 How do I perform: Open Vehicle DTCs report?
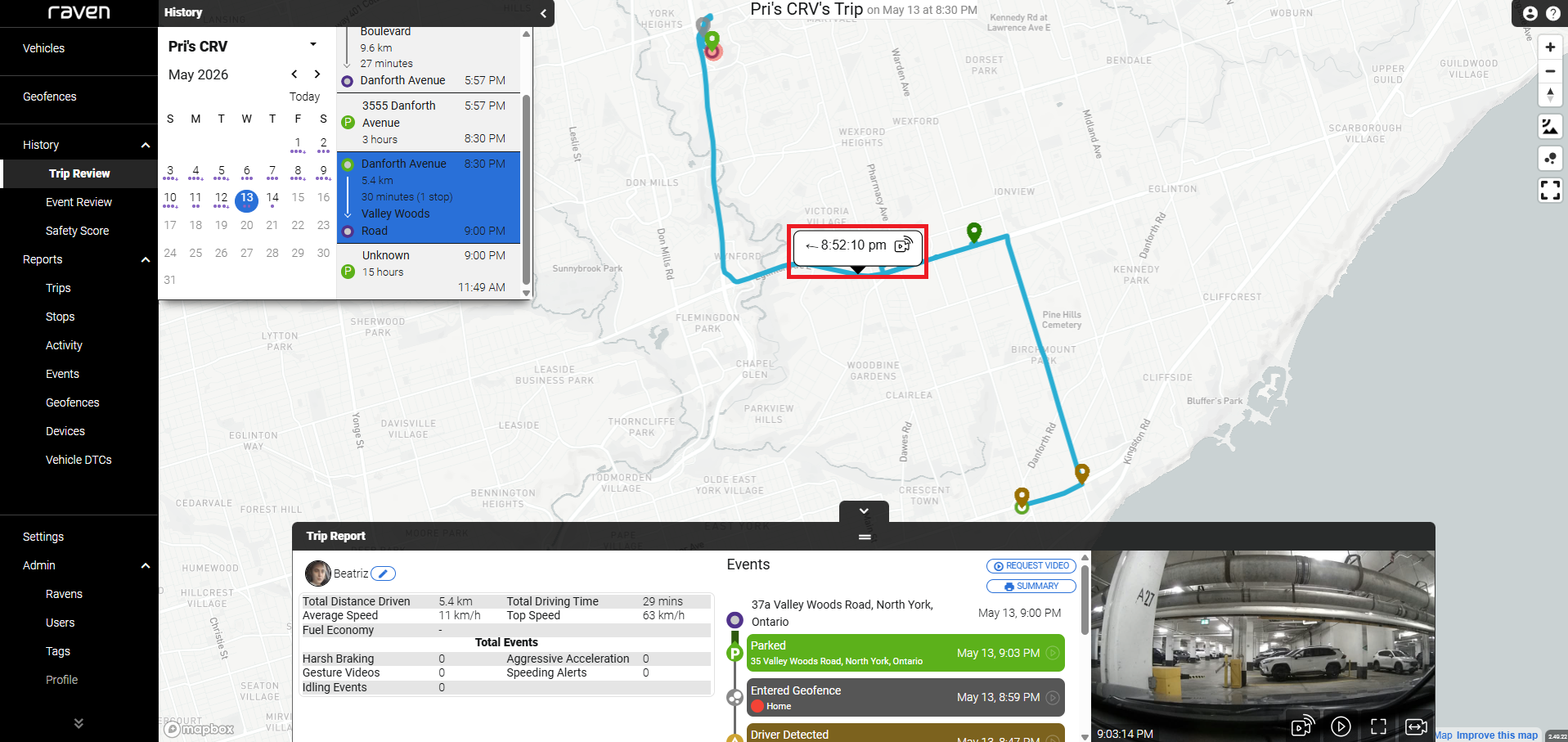click(79, 460)
